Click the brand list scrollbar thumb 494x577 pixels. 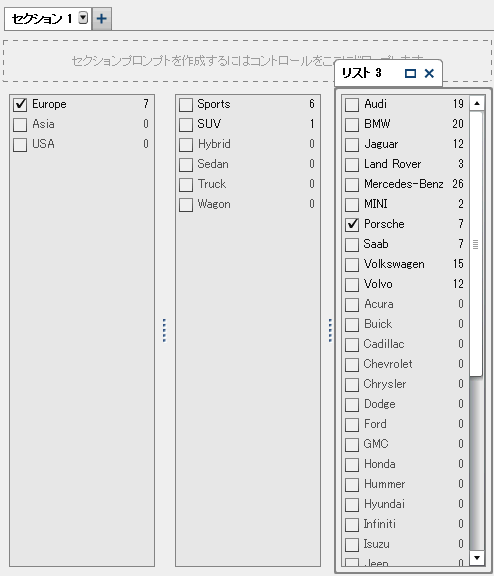point(476,244)
